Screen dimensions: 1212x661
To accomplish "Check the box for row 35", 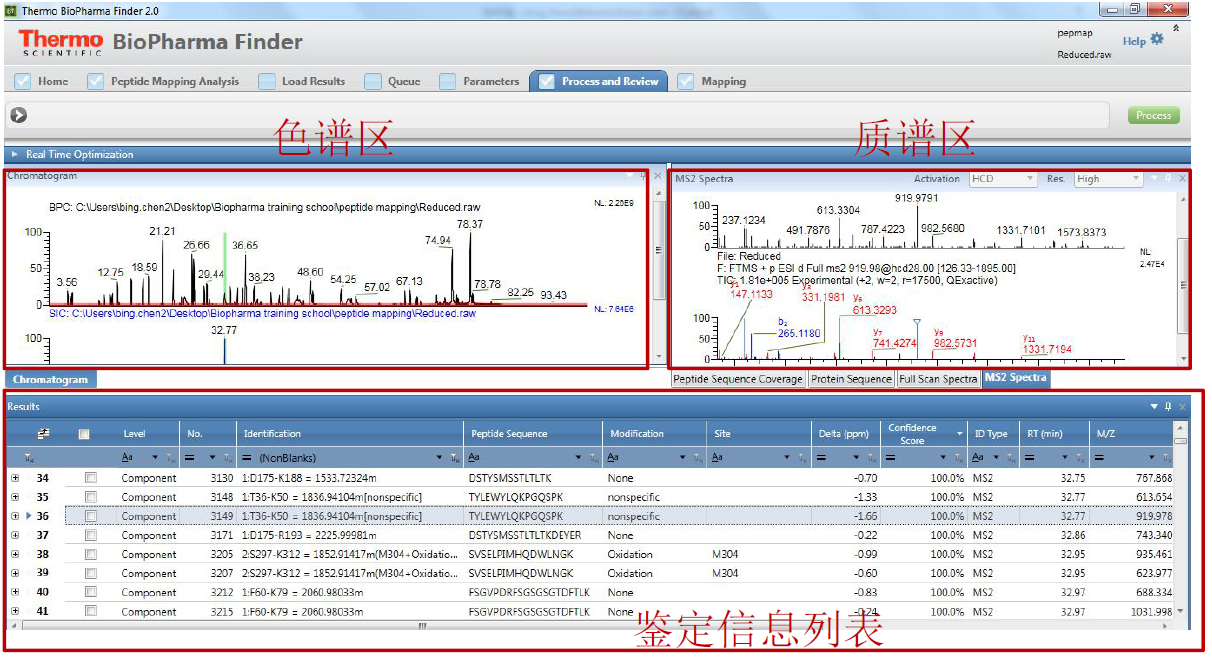I will coord(91,497).
